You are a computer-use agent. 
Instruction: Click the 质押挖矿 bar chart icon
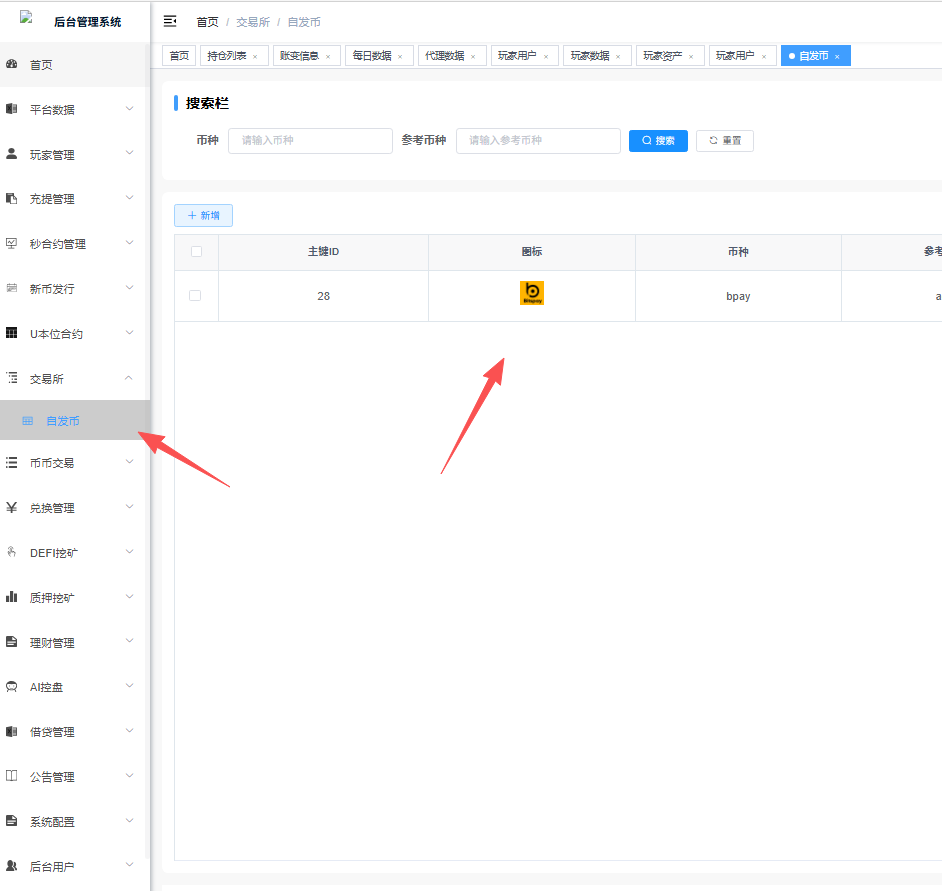(12, 597)
